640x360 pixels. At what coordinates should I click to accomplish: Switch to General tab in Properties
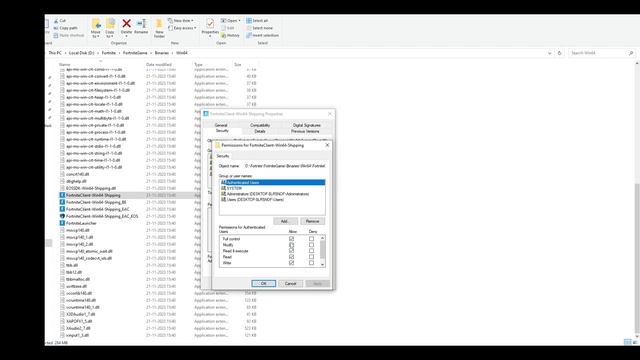click(221, 125)
